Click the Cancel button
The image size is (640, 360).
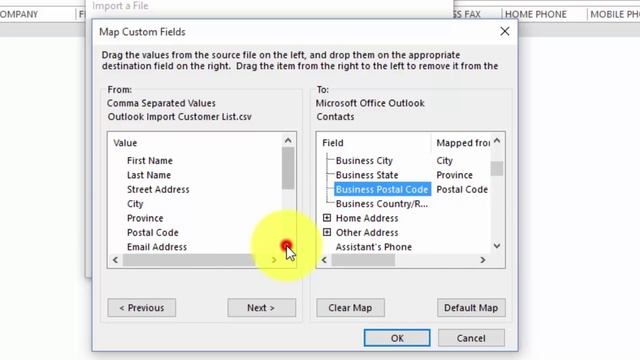tap(471, 338)
